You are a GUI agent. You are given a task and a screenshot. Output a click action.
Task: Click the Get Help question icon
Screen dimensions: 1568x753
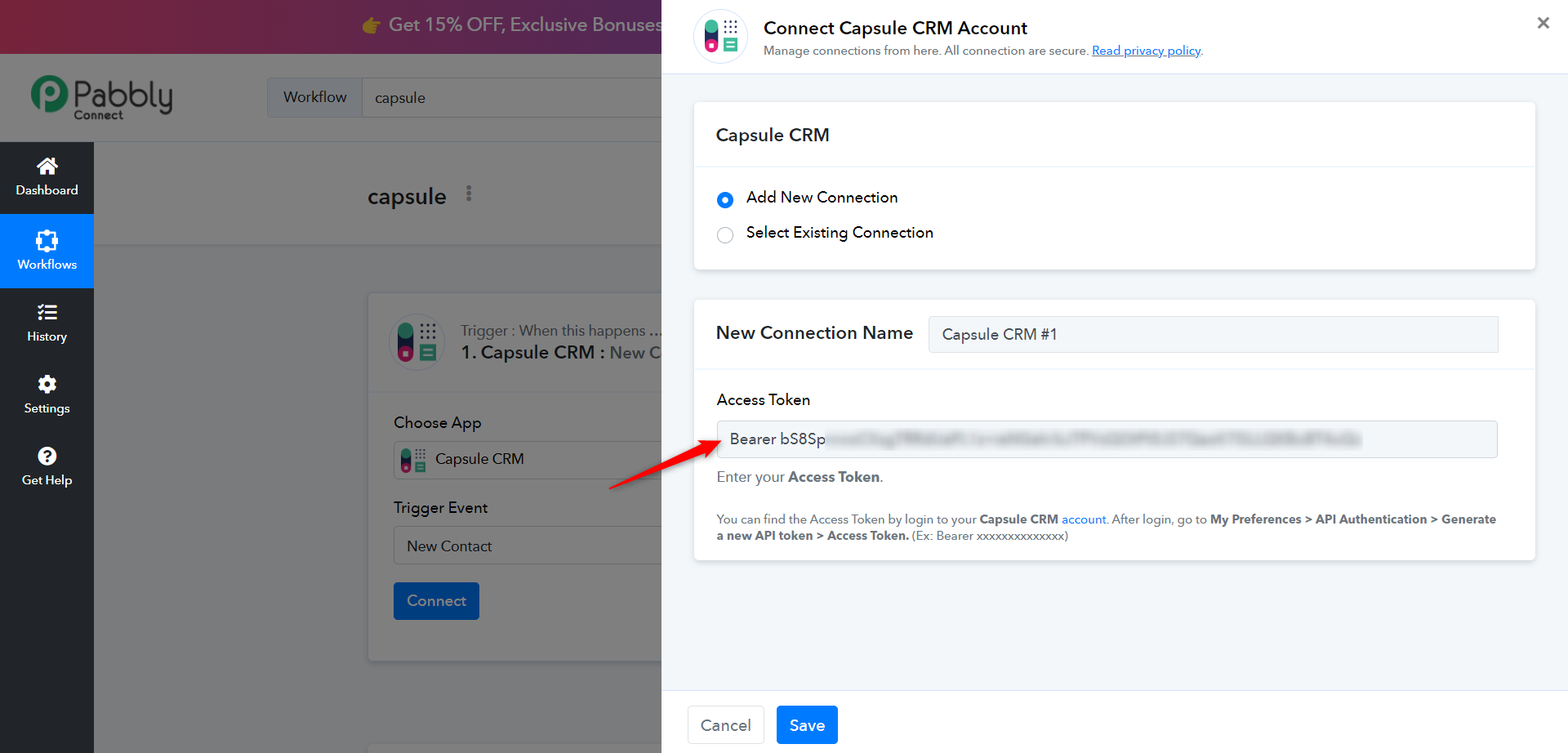coord(47,456)
